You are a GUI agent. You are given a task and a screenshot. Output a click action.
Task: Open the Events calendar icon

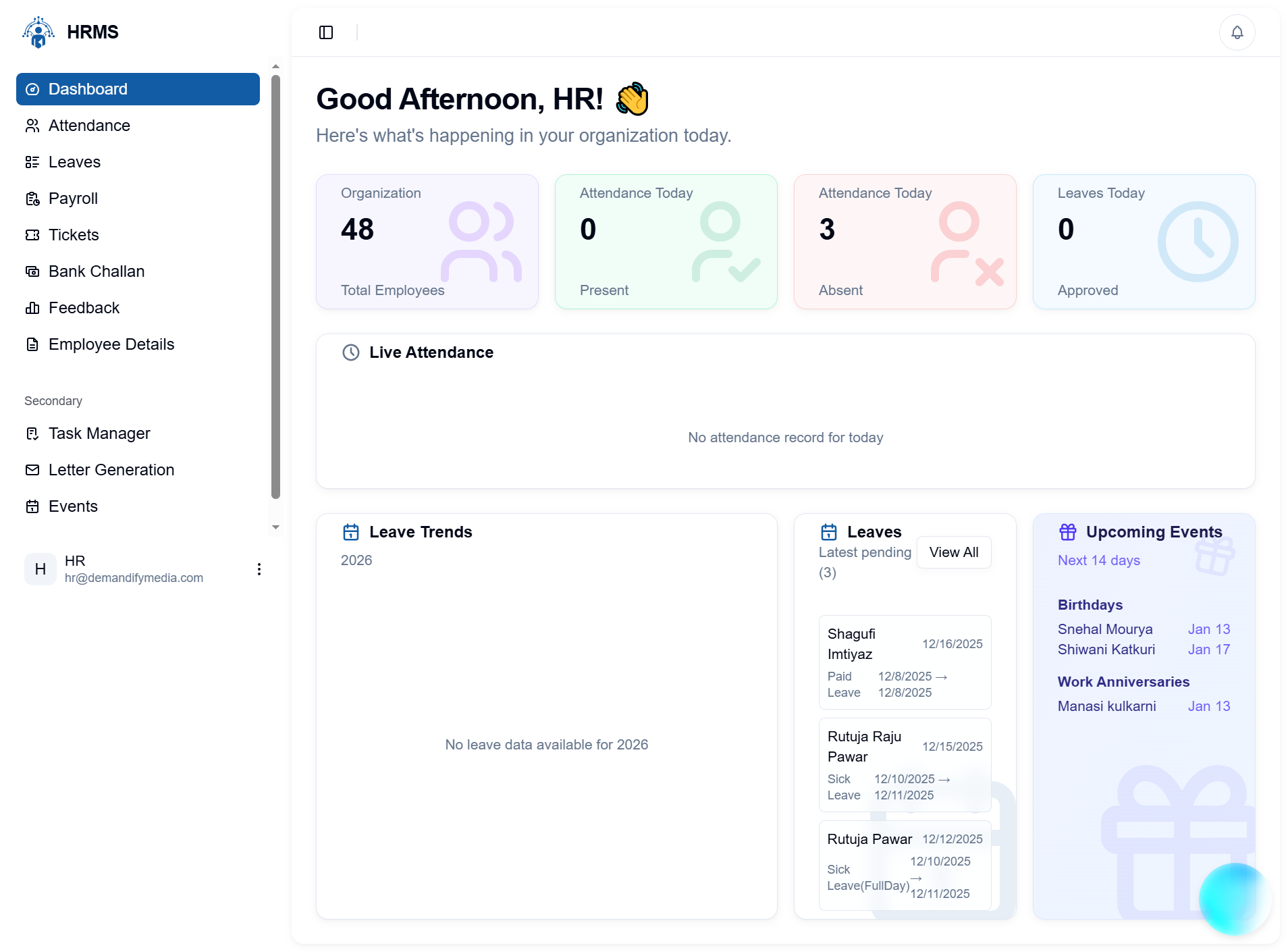pyautogui.click(x=32, y=506)
